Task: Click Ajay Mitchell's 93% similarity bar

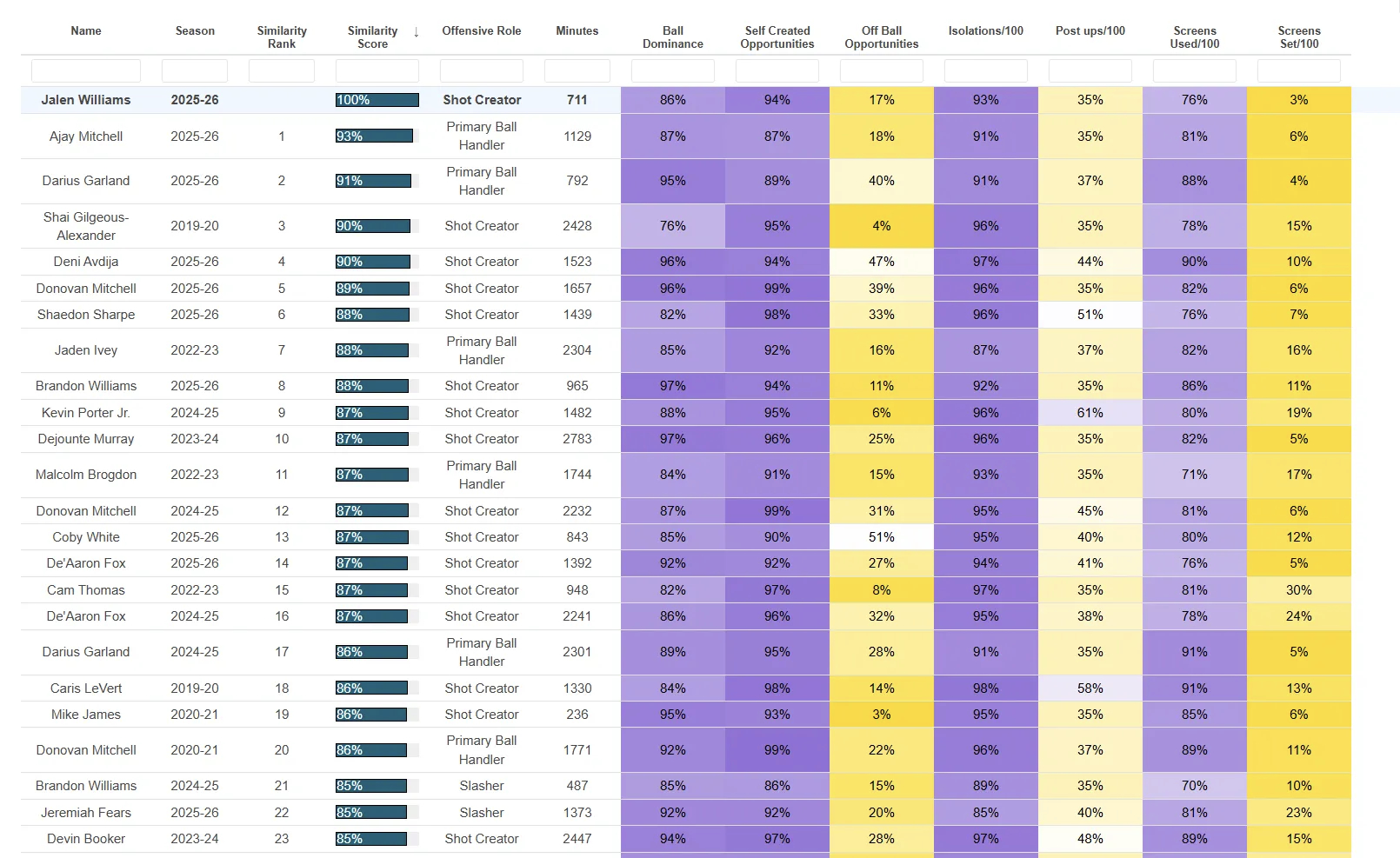Action: [x=374, y=136]
